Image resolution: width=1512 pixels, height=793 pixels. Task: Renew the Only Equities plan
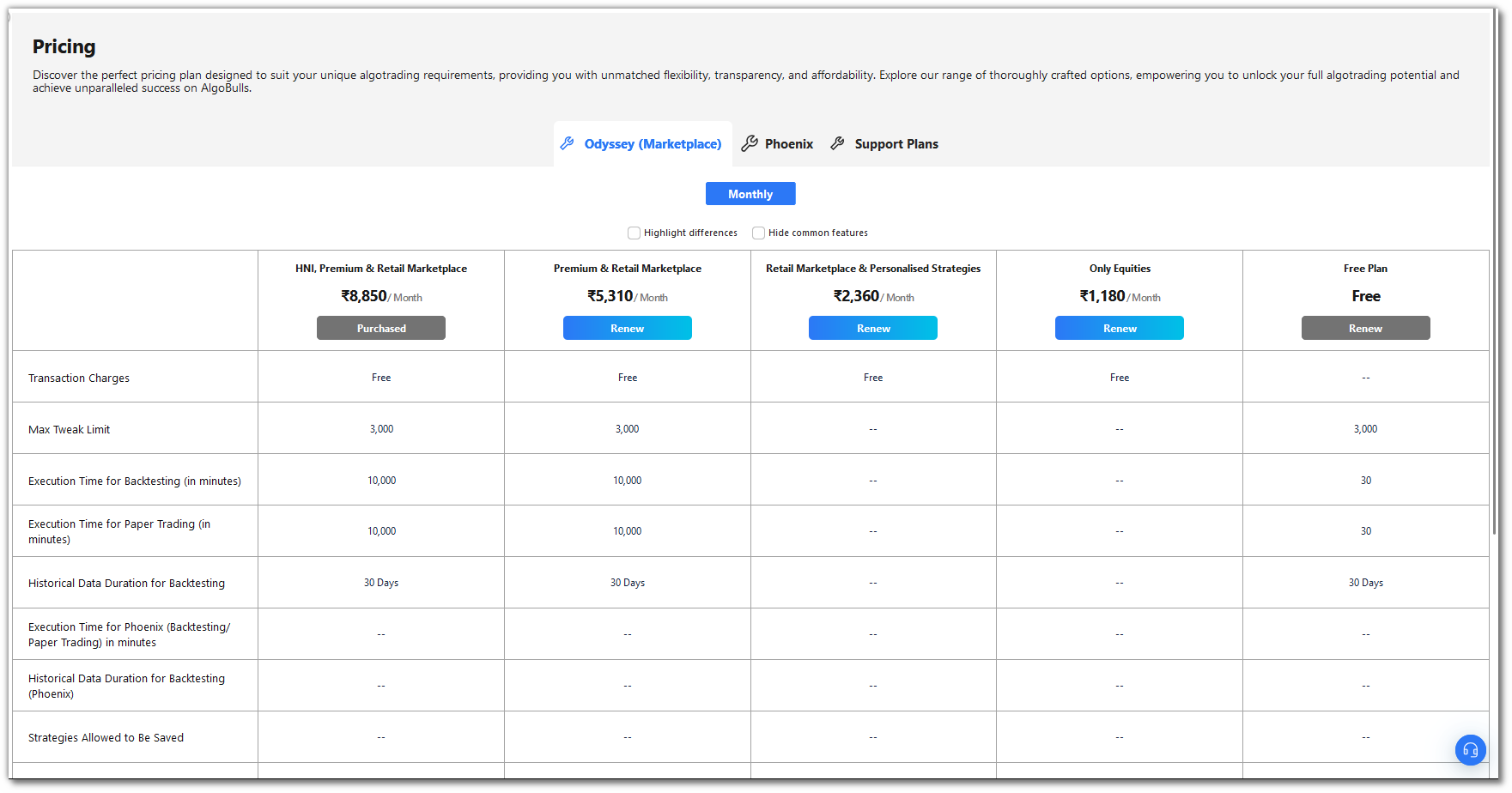[x=1120, y=328]
